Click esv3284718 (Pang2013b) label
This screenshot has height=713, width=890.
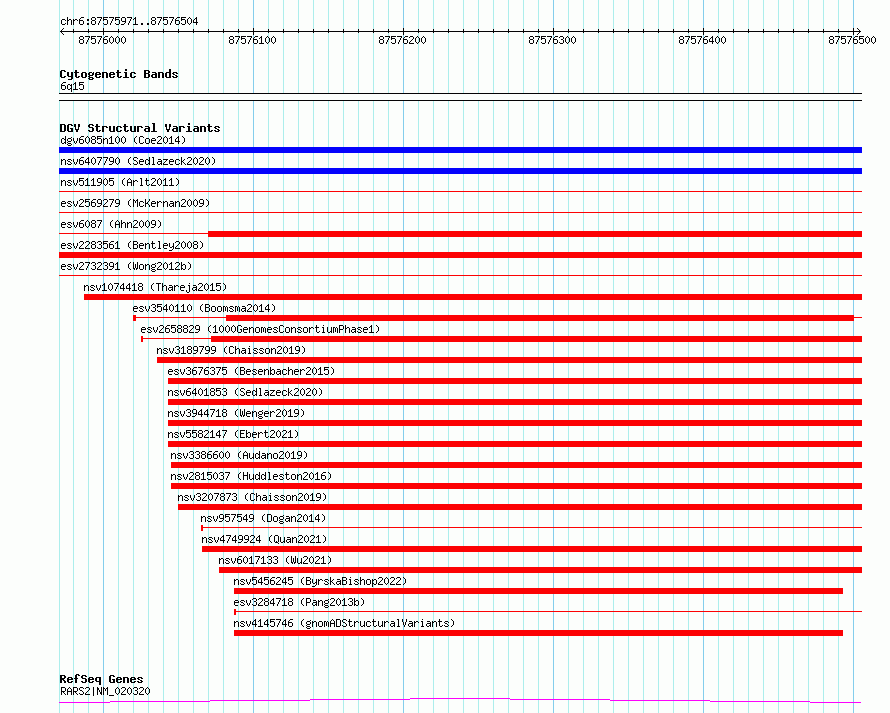299,602
